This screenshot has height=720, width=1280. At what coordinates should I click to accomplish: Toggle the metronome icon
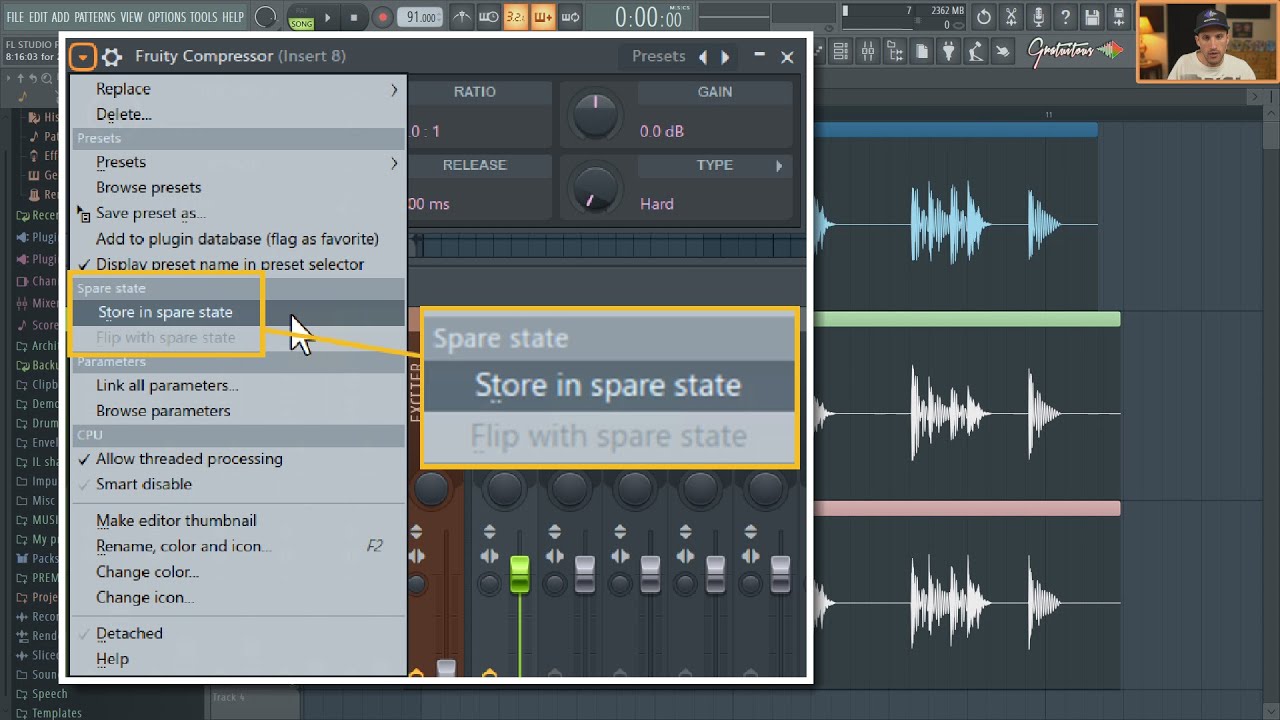[x=461, y=17]
